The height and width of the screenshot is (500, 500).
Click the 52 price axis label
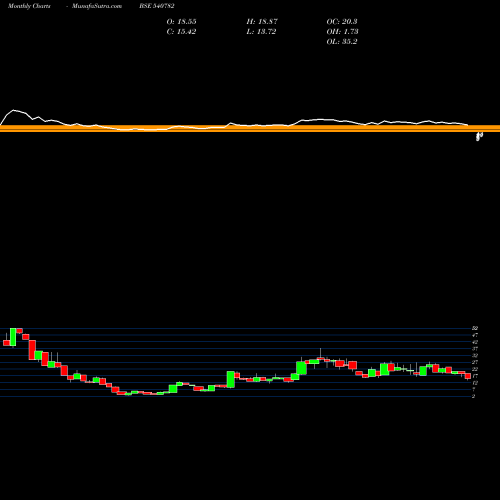[475, 328]
